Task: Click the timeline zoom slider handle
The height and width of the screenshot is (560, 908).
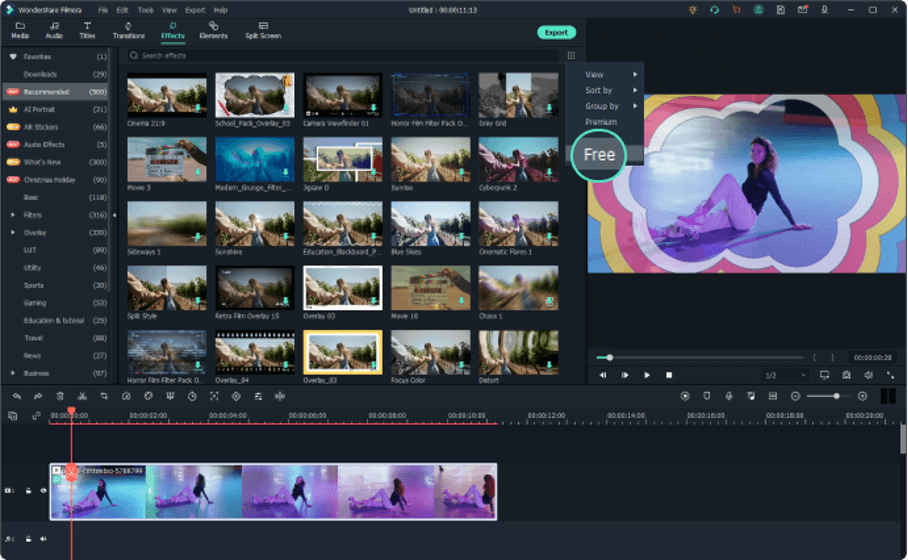Action: [x=836, y=396]
